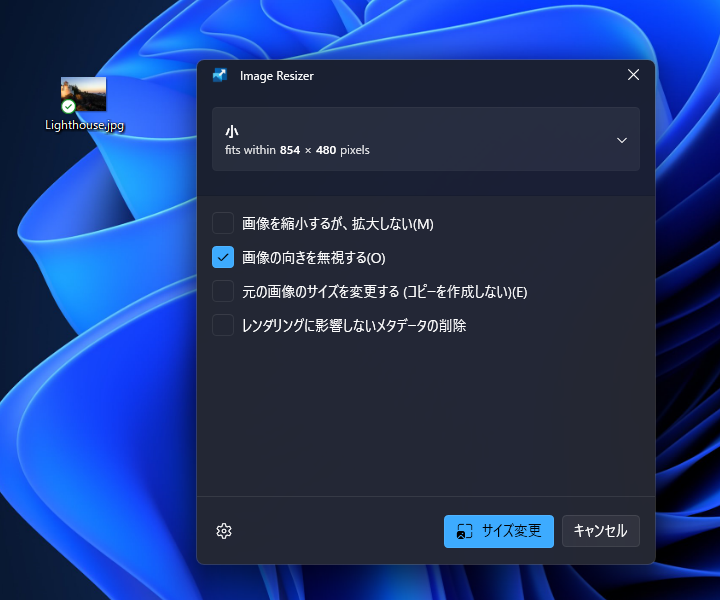The image size is (720, 600).
Task: Enable レンダリングに影響しないメタデータの削除 checkbox
Action: [223, 325]
